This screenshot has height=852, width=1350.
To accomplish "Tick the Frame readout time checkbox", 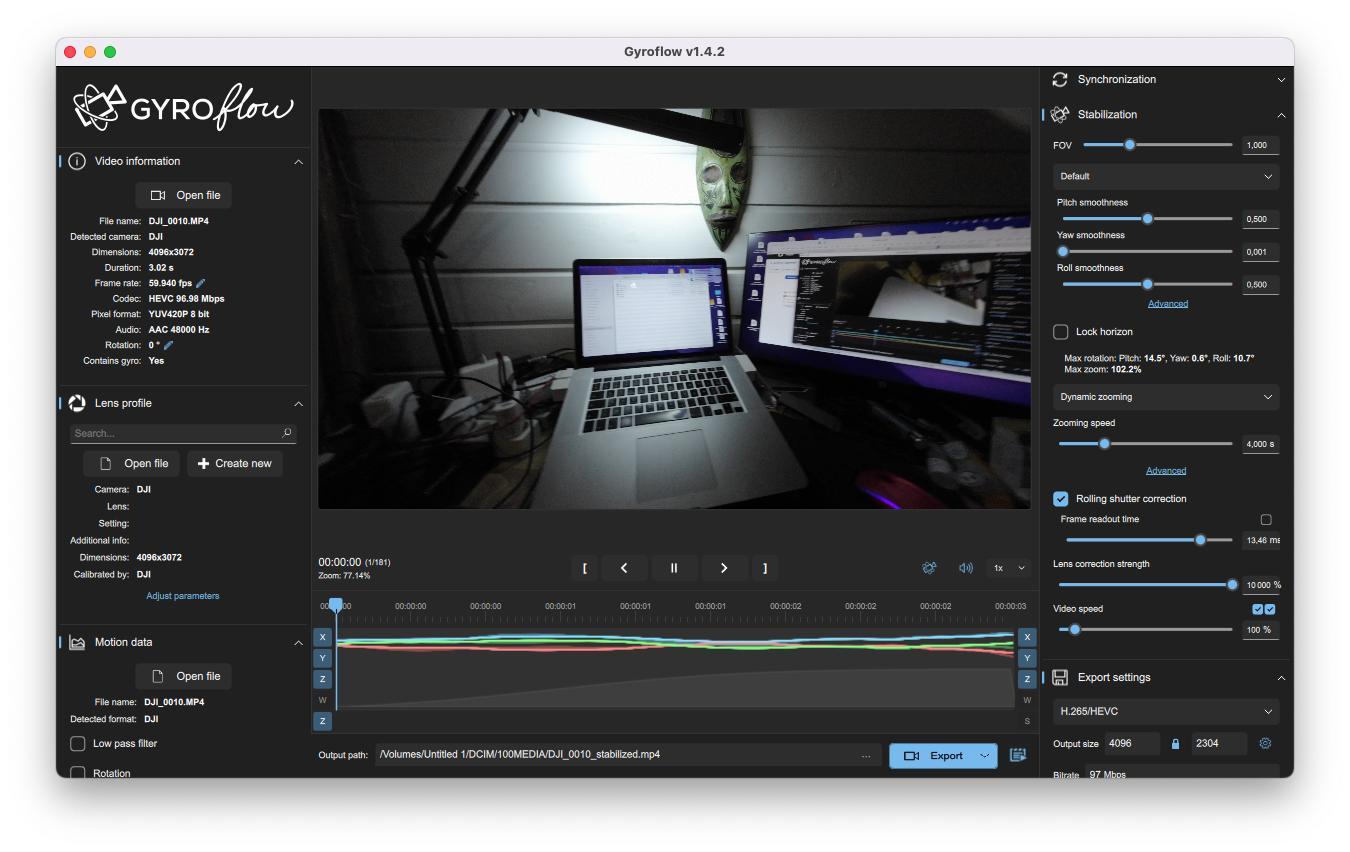I will coord(1266,519).
